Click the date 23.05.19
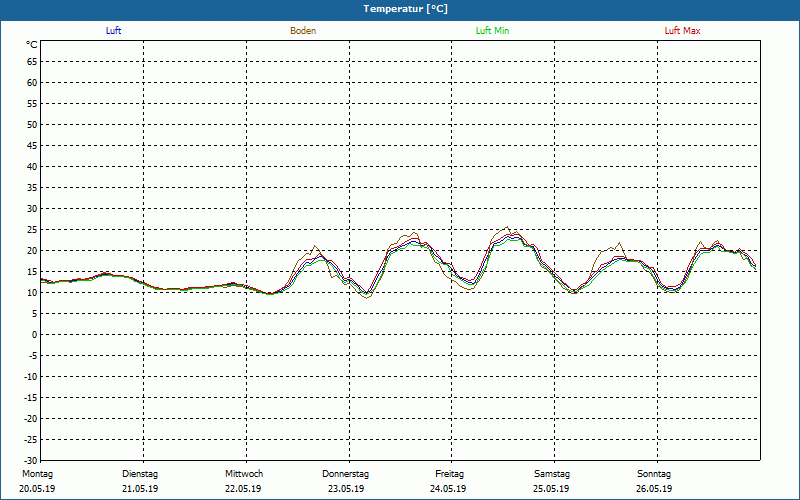 click(x=346, y=489)
